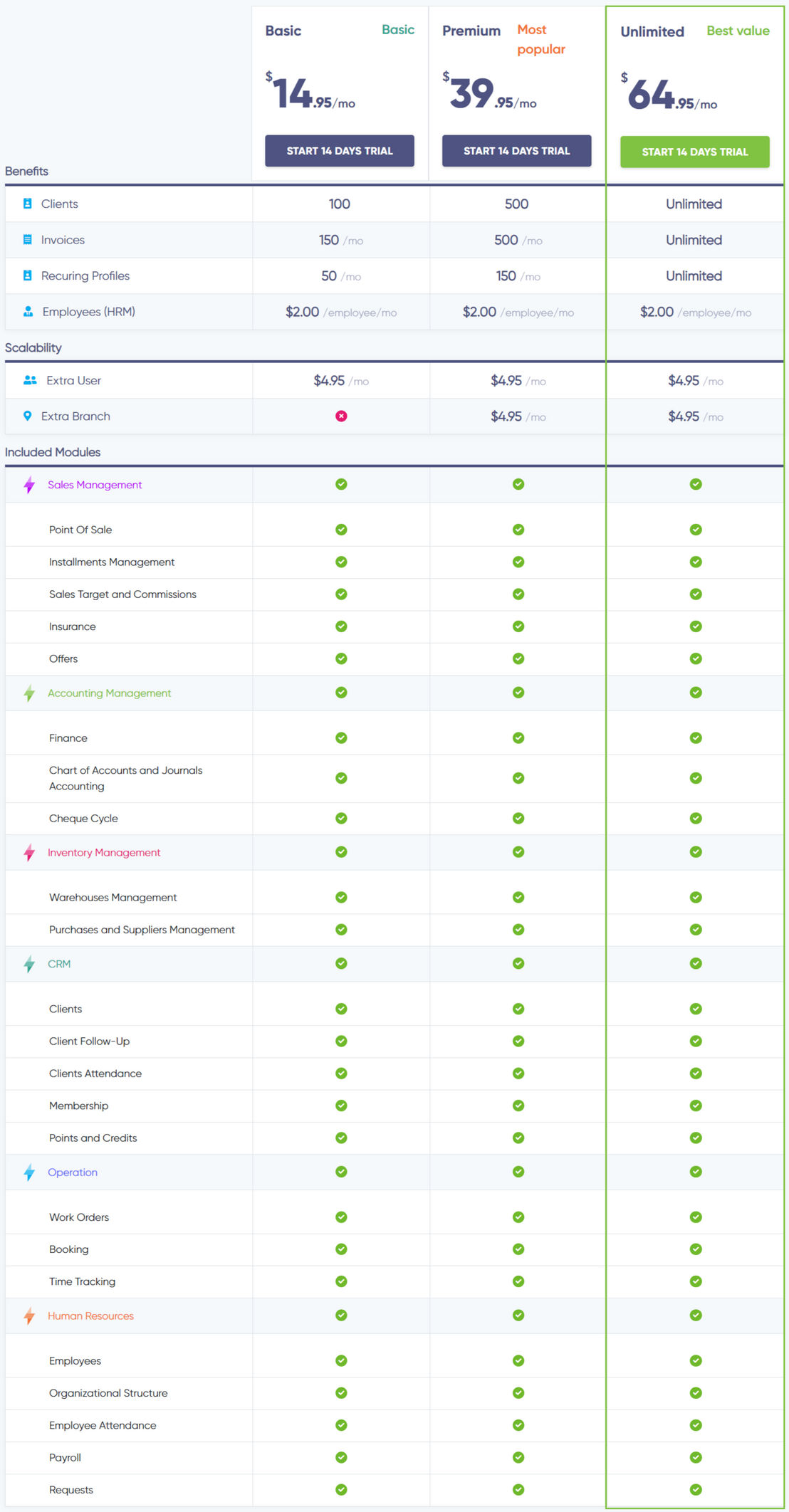Click the Clients benefit icon
789x1512 pixels.
click(x=27, y=204)
